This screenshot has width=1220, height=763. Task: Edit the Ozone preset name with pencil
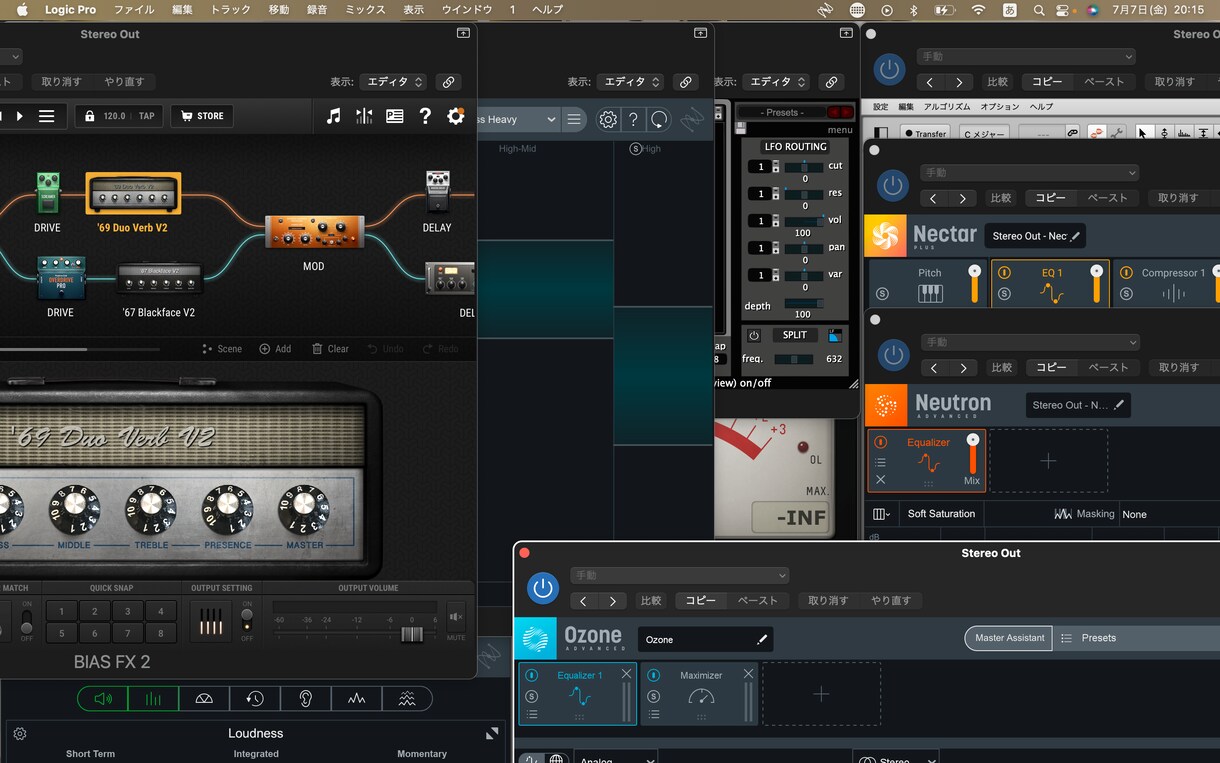pos(762,640)
